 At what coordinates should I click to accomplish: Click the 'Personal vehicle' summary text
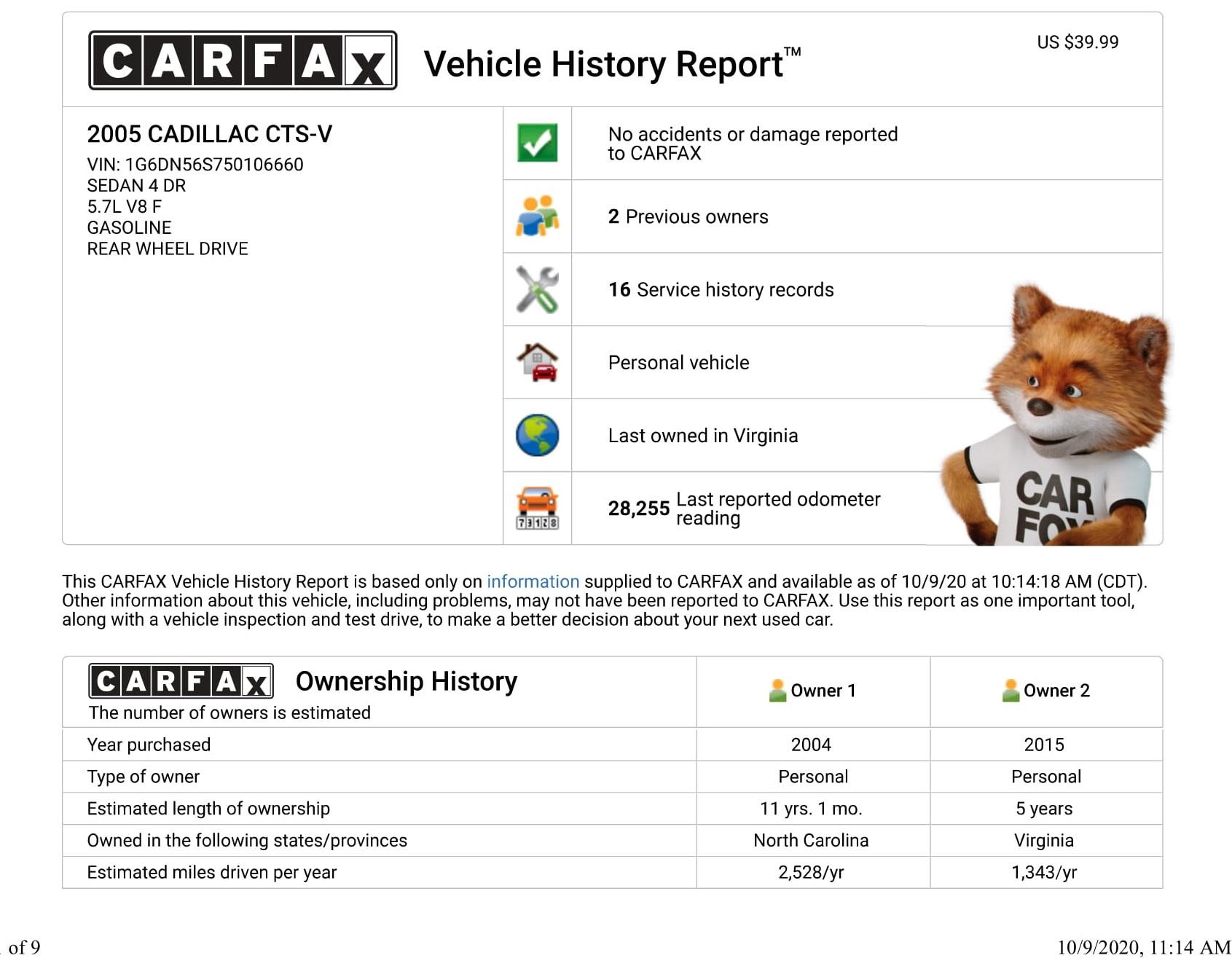click(678, 362)
